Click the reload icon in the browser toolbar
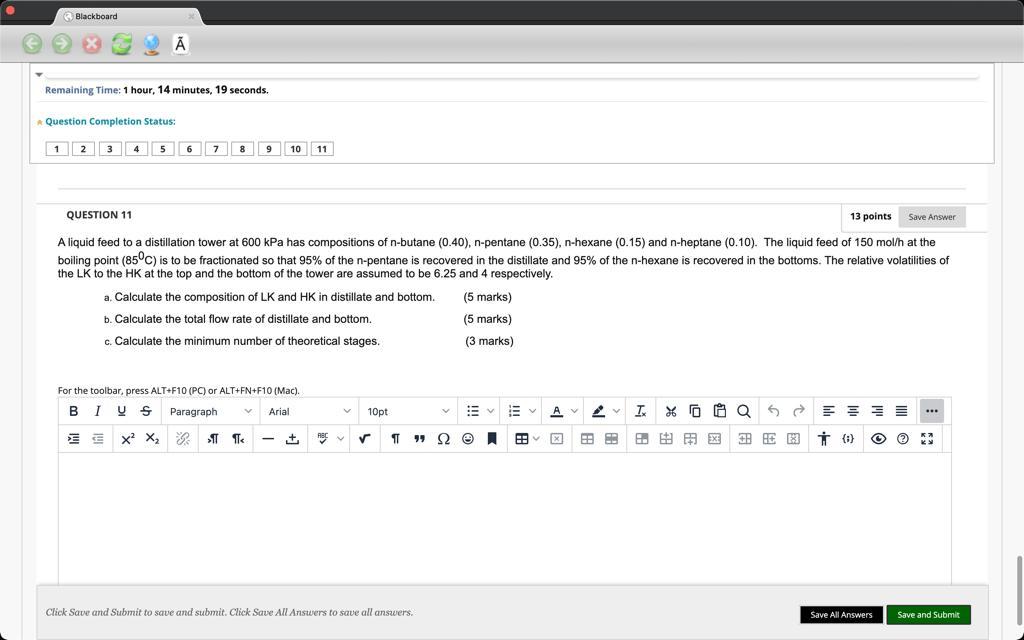The height and width of the screenshot is (640, 1024). (x=121, y=43)
